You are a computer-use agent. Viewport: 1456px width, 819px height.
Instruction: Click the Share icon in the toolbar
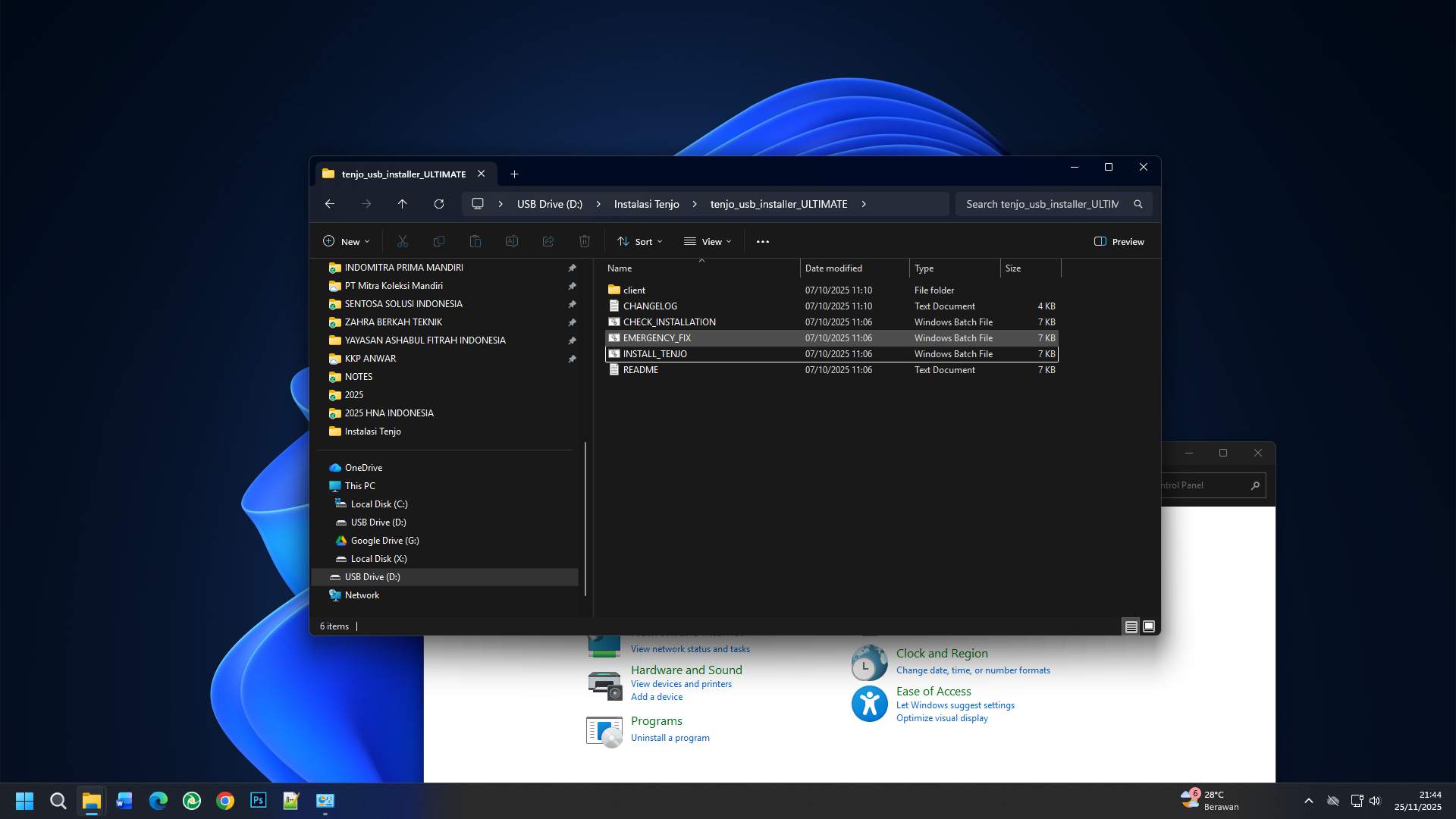pyautogui.click(x=548, y=241)
